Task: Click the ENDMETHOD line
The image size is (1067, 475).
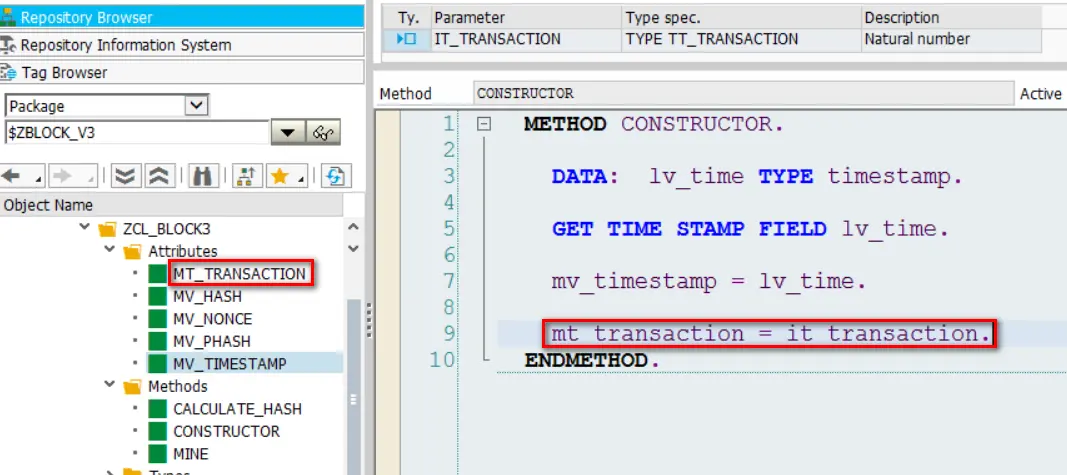Action: (x=591, y=360)
